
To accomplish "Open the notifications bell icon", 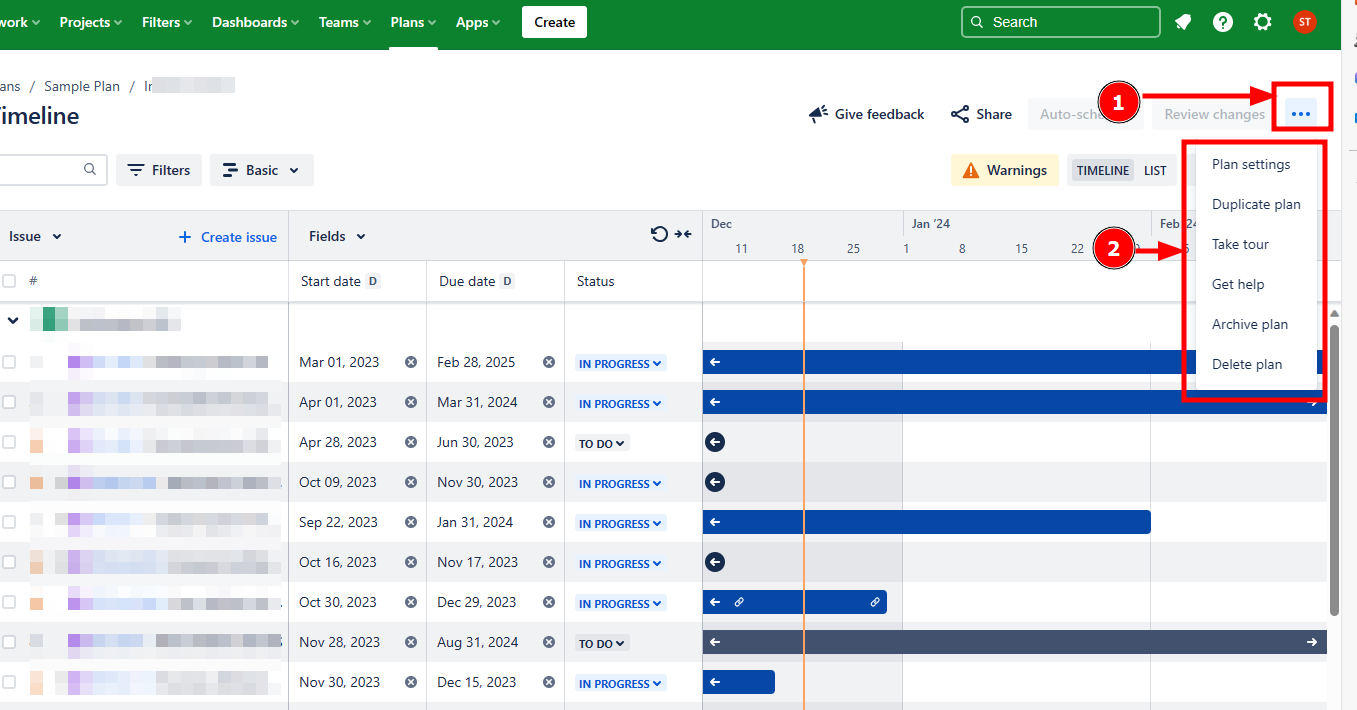I will coord(1183,22).
